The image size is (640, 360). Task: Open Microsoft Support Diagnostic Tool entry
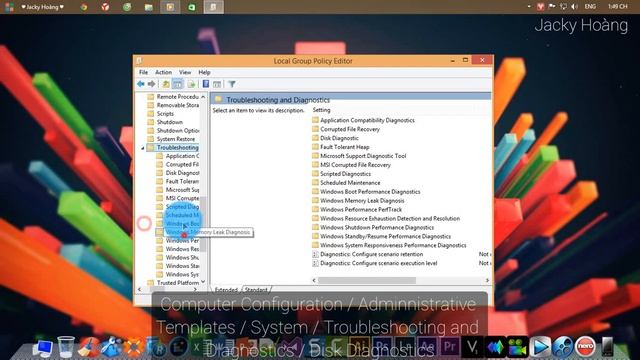pyautogui.click(x=359, y=156)
